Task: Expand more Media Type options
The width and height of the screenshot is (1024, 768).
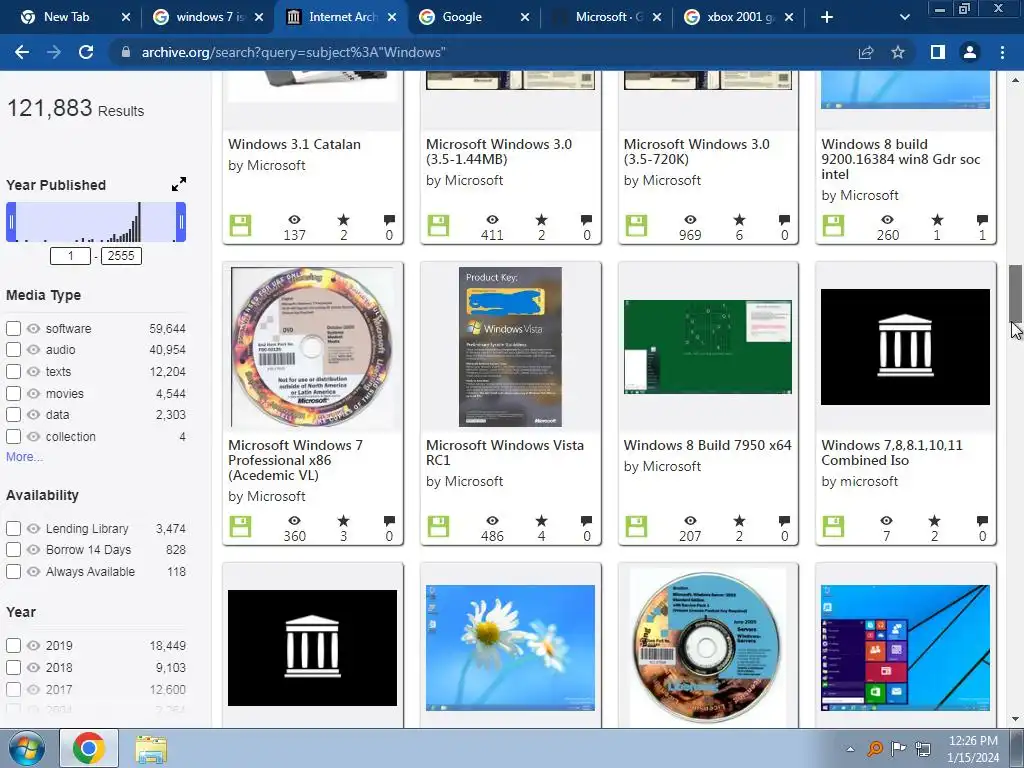Action: [x=24, y=457]
